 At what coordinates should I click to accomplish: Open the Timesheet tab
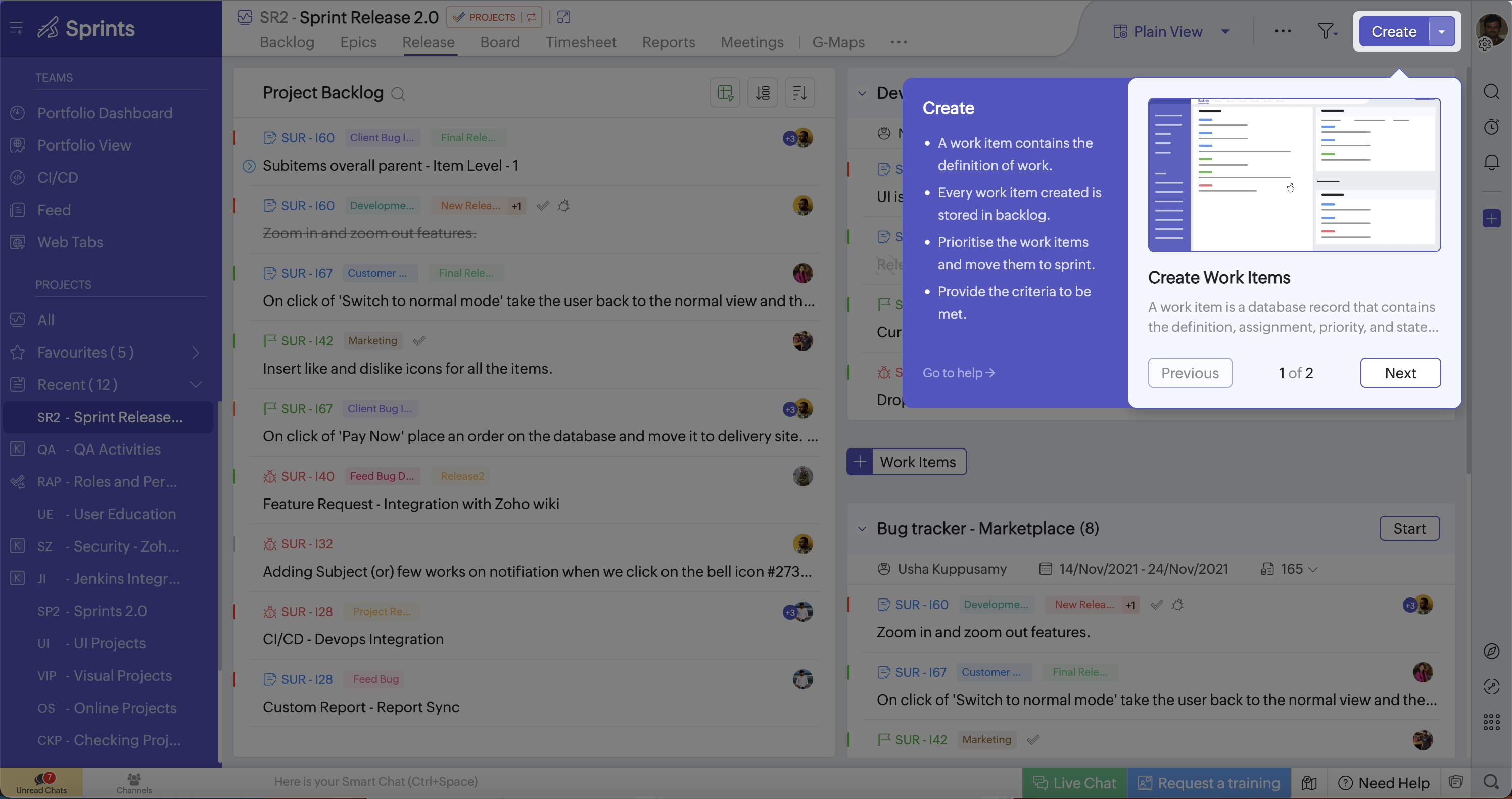[x=581, y=42]
